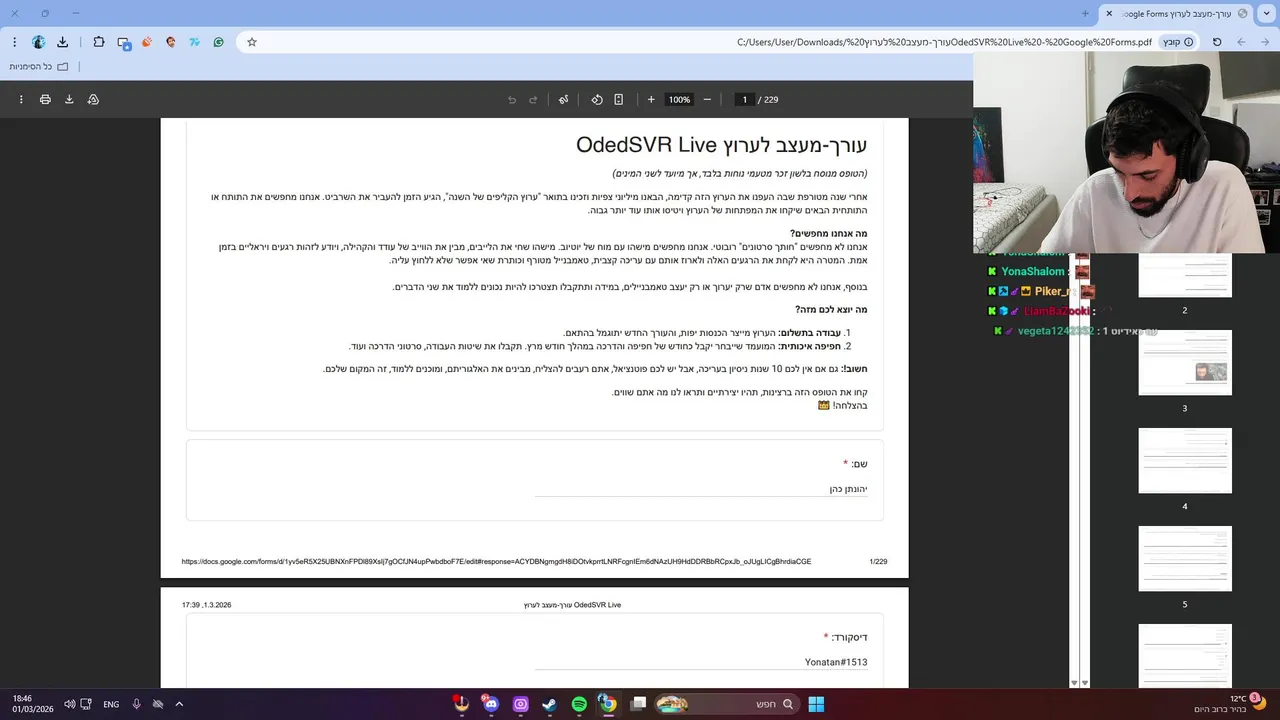The width and height of the screenshot is (1280, 720).
Task: Print the PDF document
Action: pyautogui.click(x=45, y=99)
